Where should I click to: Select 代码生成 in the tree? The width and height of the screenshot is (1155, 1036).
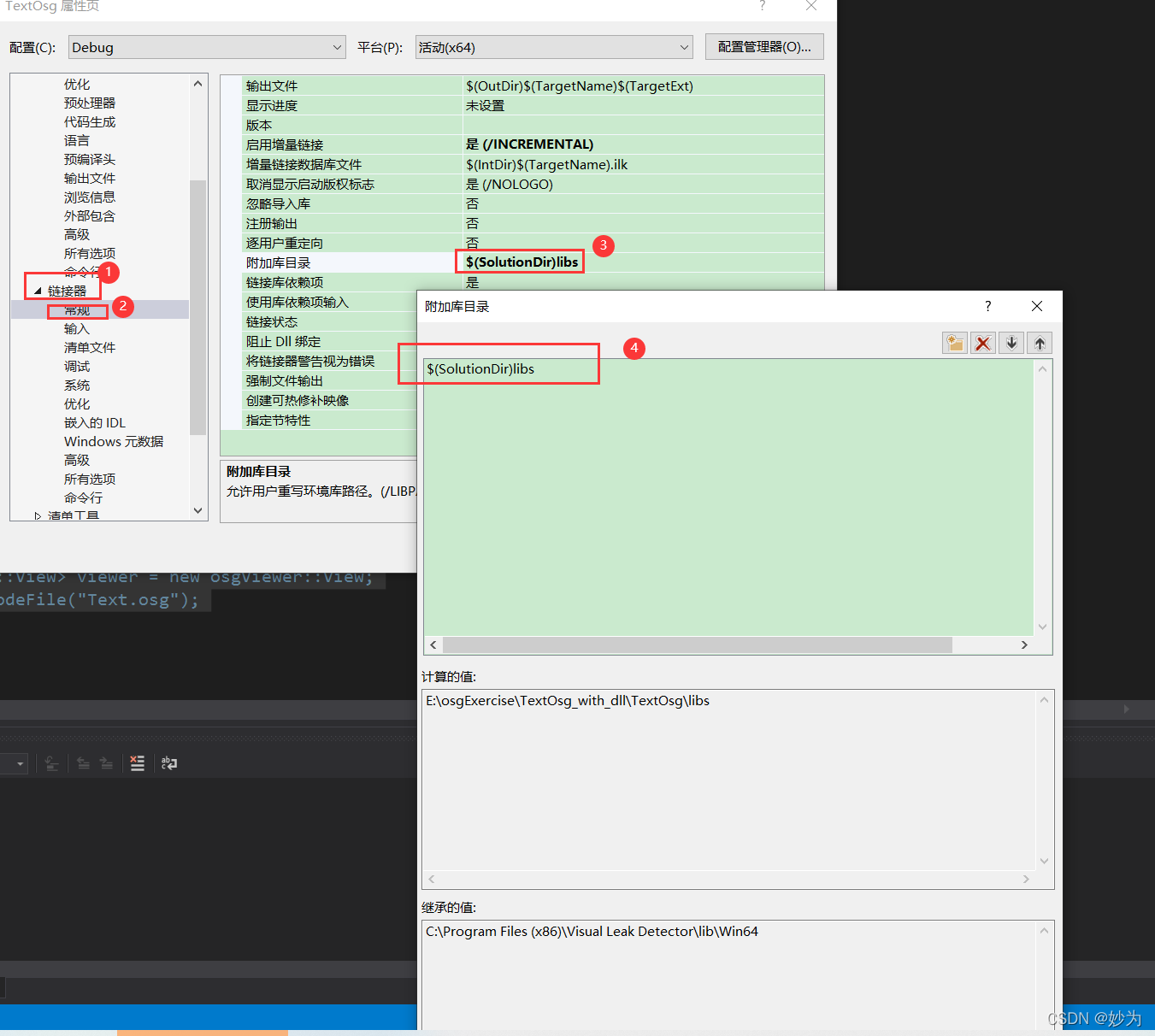[90, 122]
